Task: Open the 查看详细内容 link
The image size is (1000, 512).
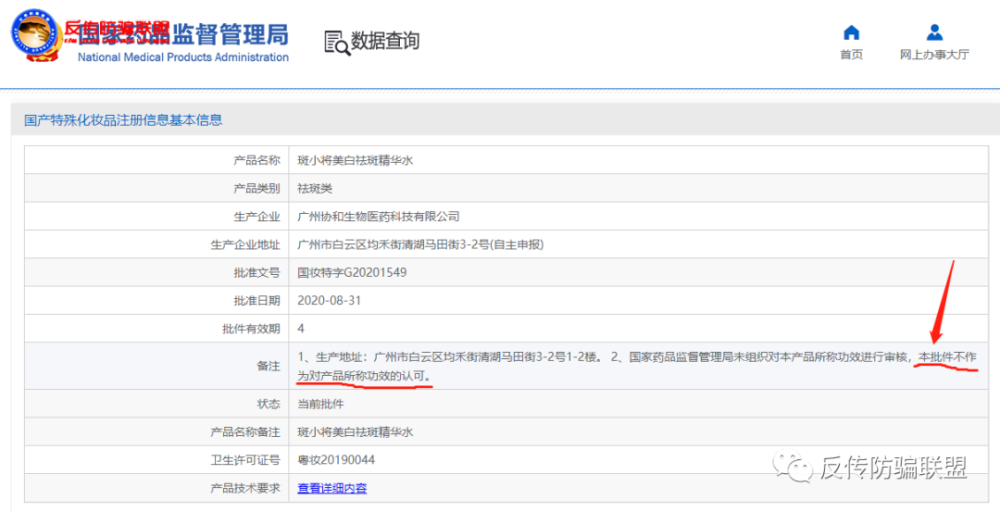Action: 332,488
